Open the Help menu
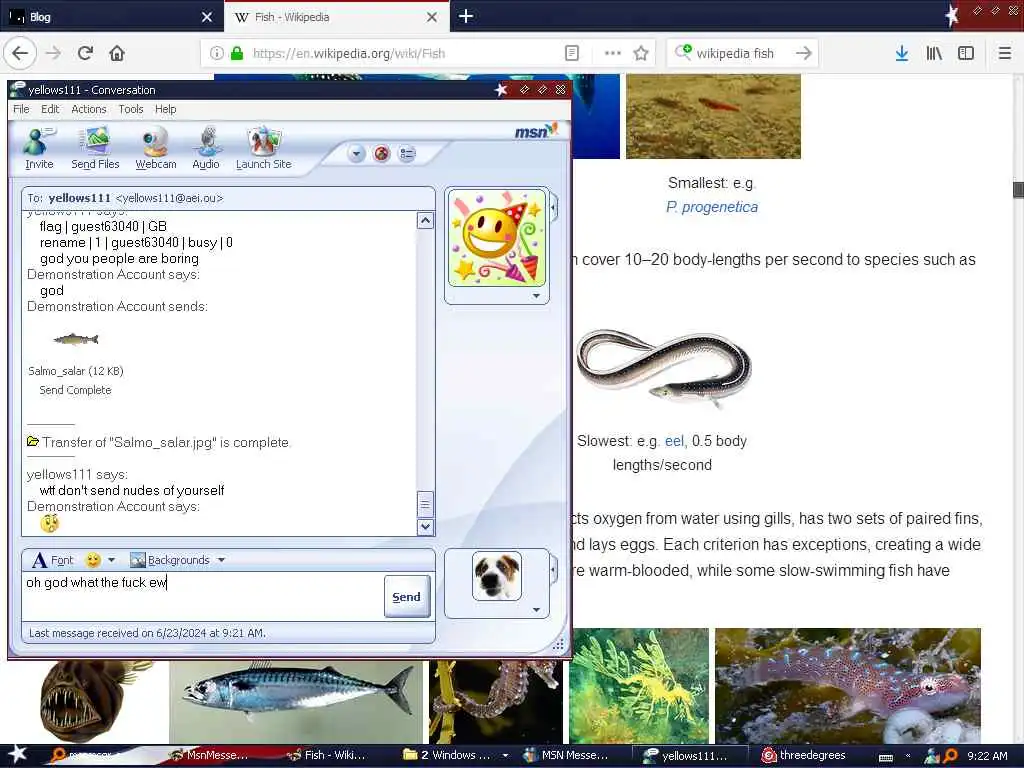The image size is (1024, 768). tap(165, 109)
